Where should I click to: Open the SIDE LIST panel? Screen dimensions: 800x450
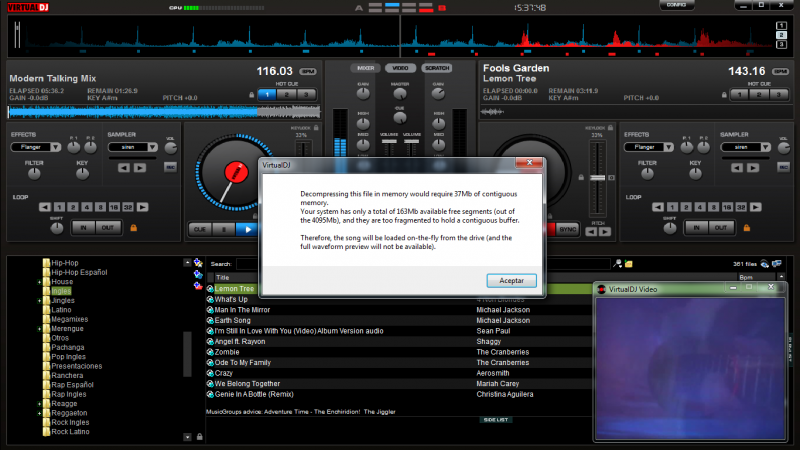[495, 420]
